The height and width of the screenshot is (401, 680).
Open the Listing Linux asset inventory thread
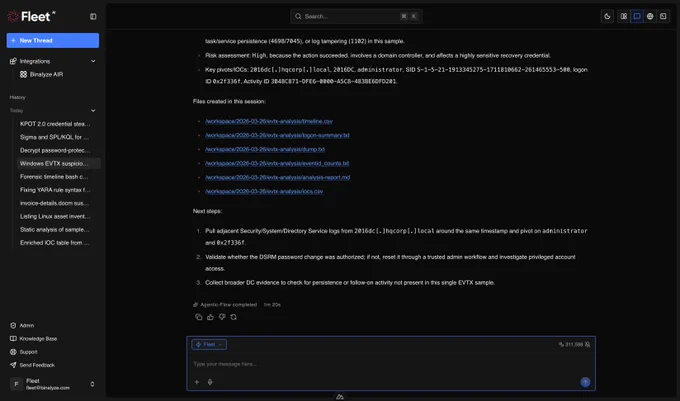[x=55, y=216]
